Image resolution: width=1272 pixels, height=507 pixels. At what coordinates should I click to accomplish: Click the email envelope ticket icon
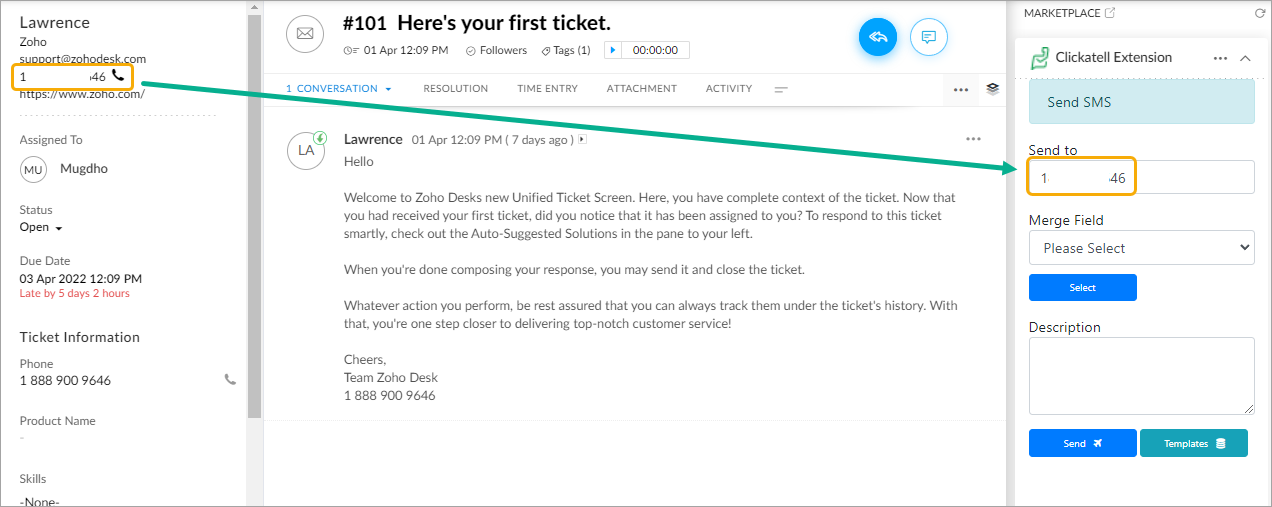[305, 34]
